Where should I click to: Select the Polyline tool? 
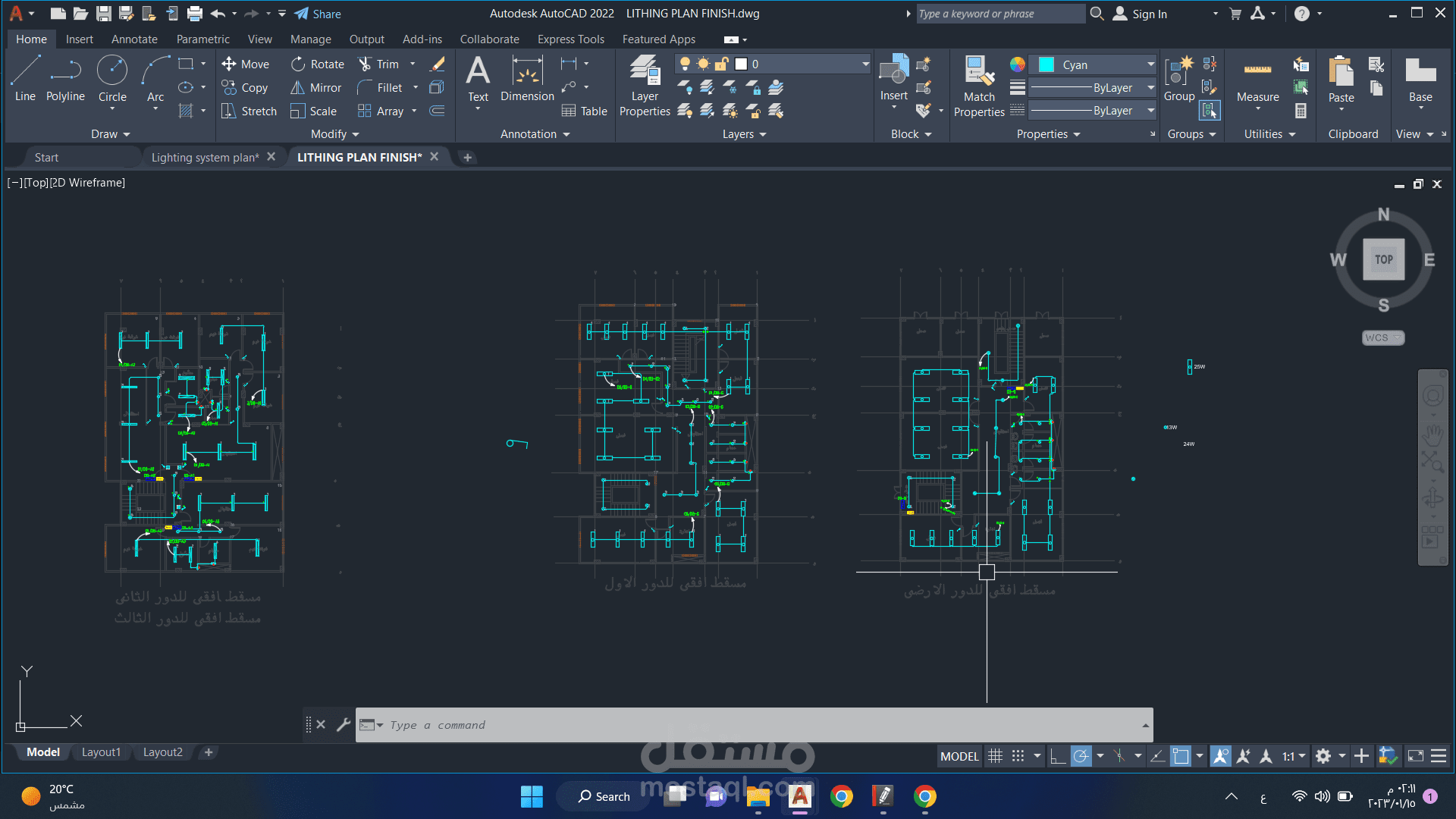[x=65, y=78]
